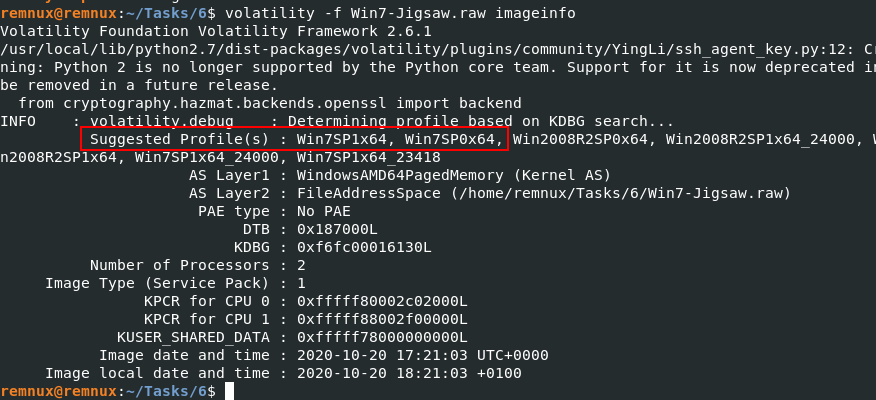Click the Win2008R2SP0x64 profile text

coord(580,139)
